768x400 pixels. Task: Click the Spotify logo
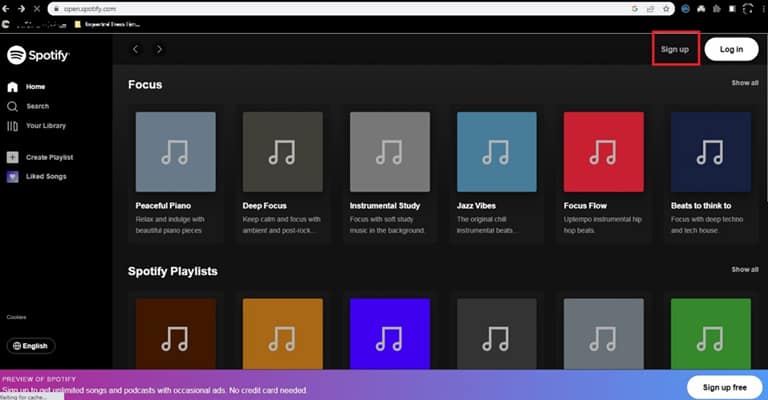(x=38, y=55)
